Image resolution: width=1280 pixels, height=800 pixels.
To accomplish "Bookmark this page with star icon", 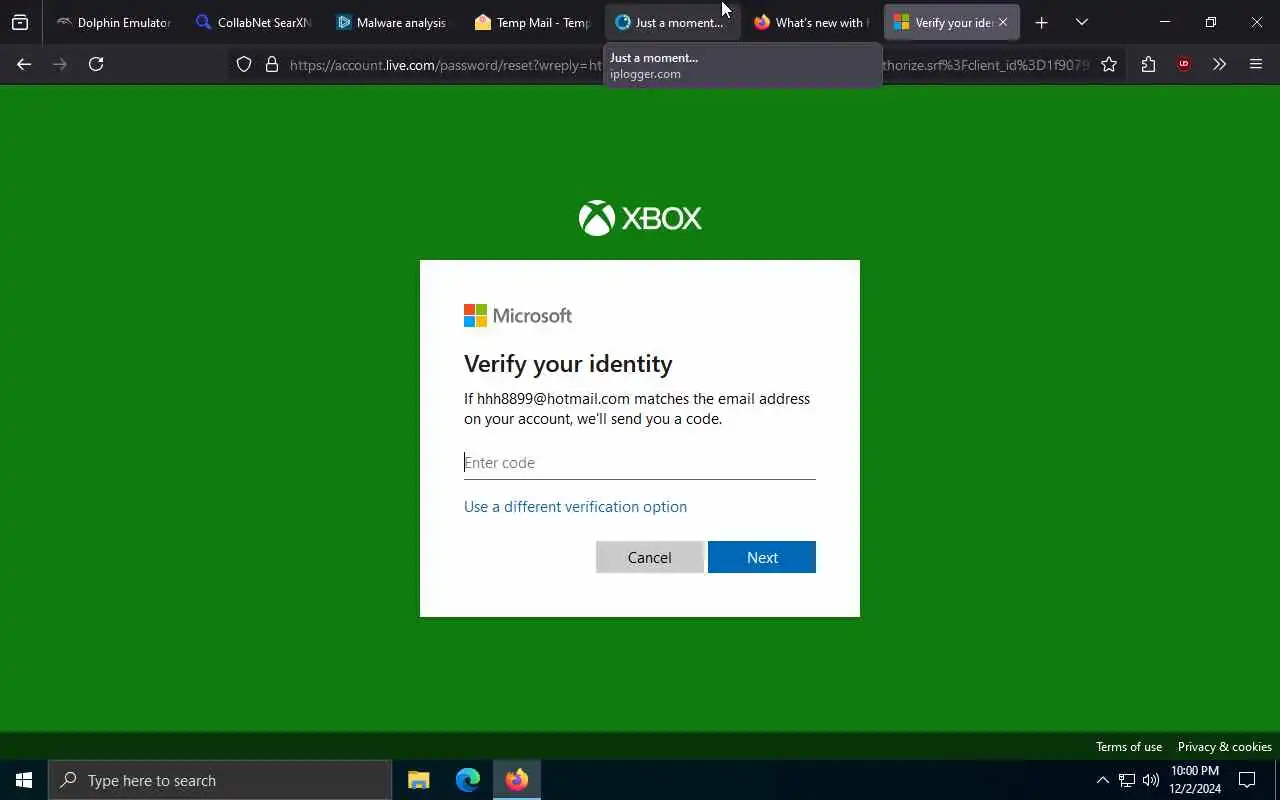I will click(1109, 64).
